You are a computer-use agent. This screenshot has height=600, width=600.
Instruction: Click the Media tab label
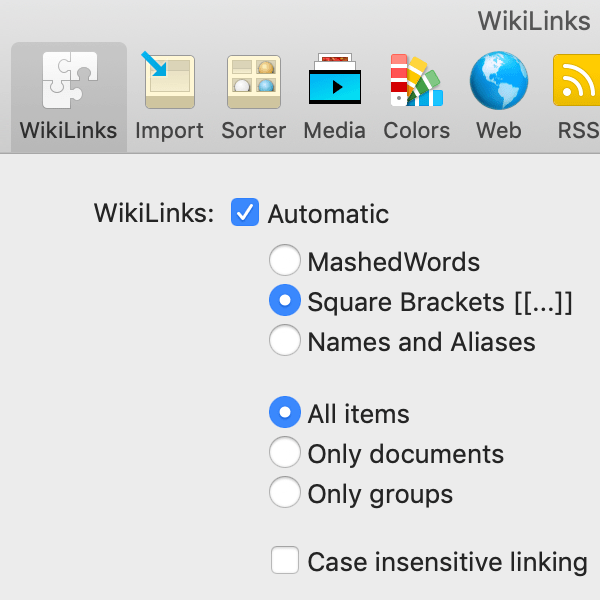click(x=334, y=130)
